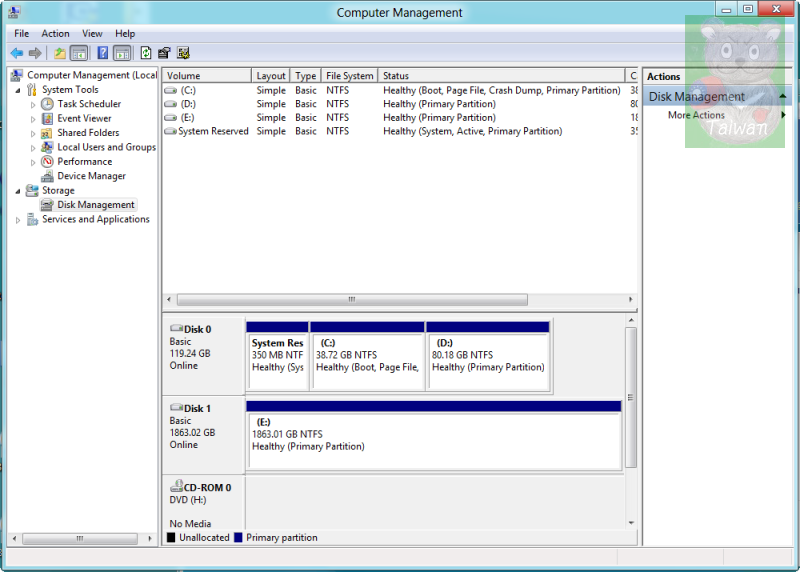Image resolution: width=800 pixels, height=572 pixels.
Task: Click the Disk 0 drive icon
Action: click(176, 329)
